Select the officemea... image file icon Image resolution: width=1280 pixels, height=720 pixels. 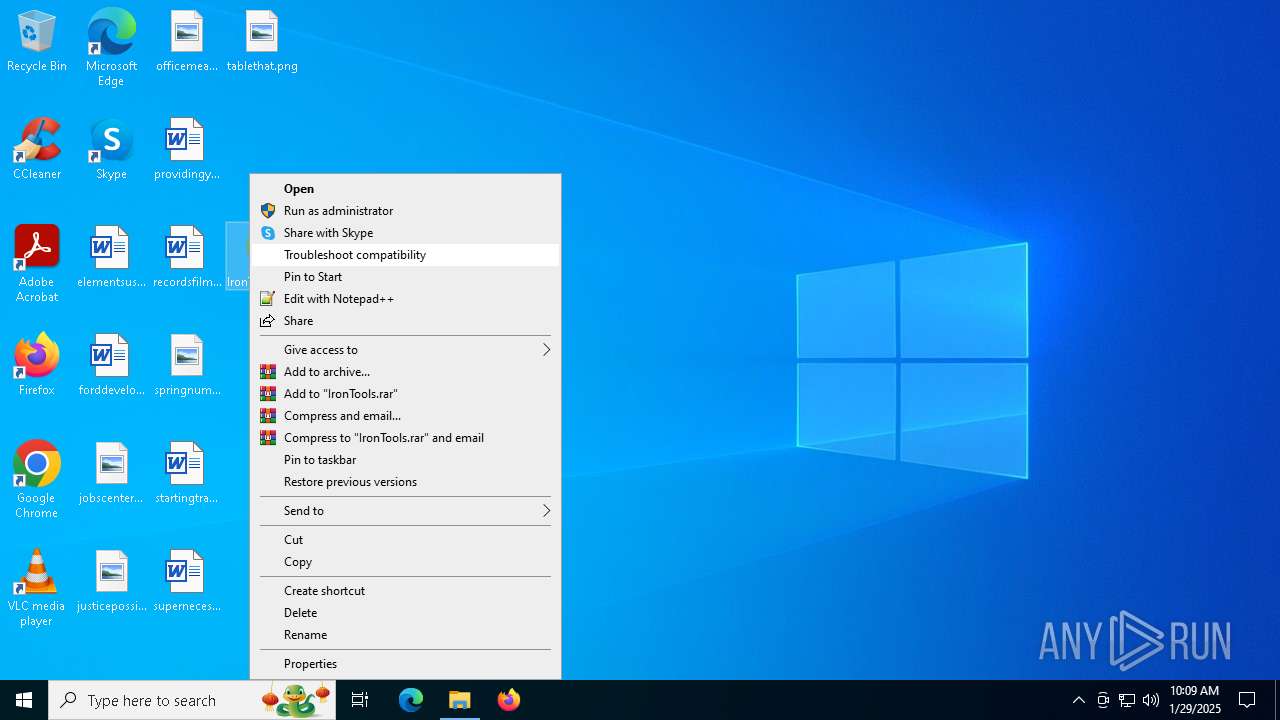[186, 42]
